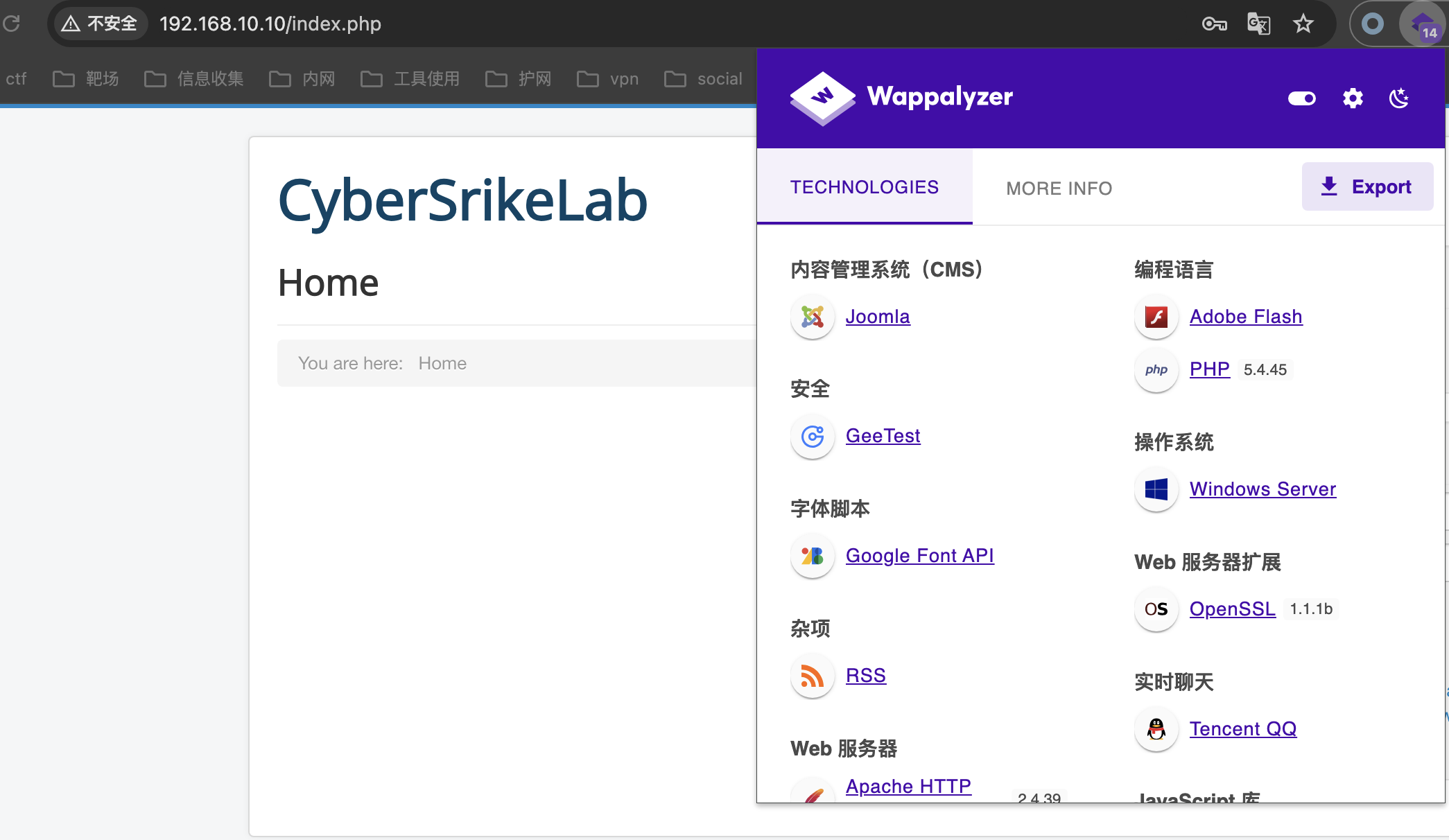Open the saved passwords key icon
1449x840 pixels.
coord(1214,24)
